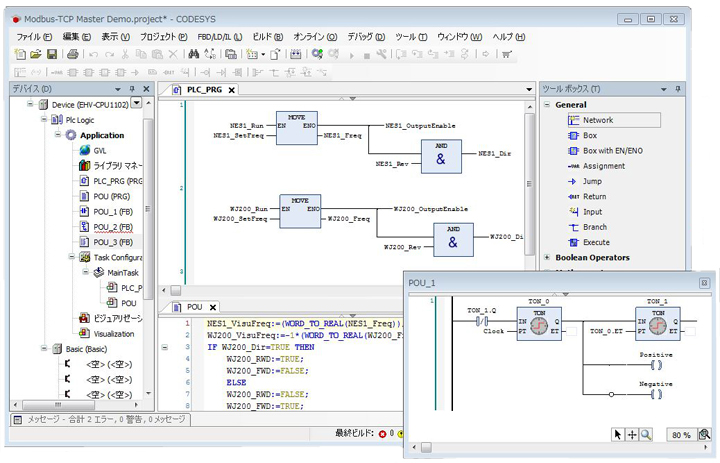Select POU_3 (FB) in device tree
The width and height of the screenshot is (720, 463).
106,242
